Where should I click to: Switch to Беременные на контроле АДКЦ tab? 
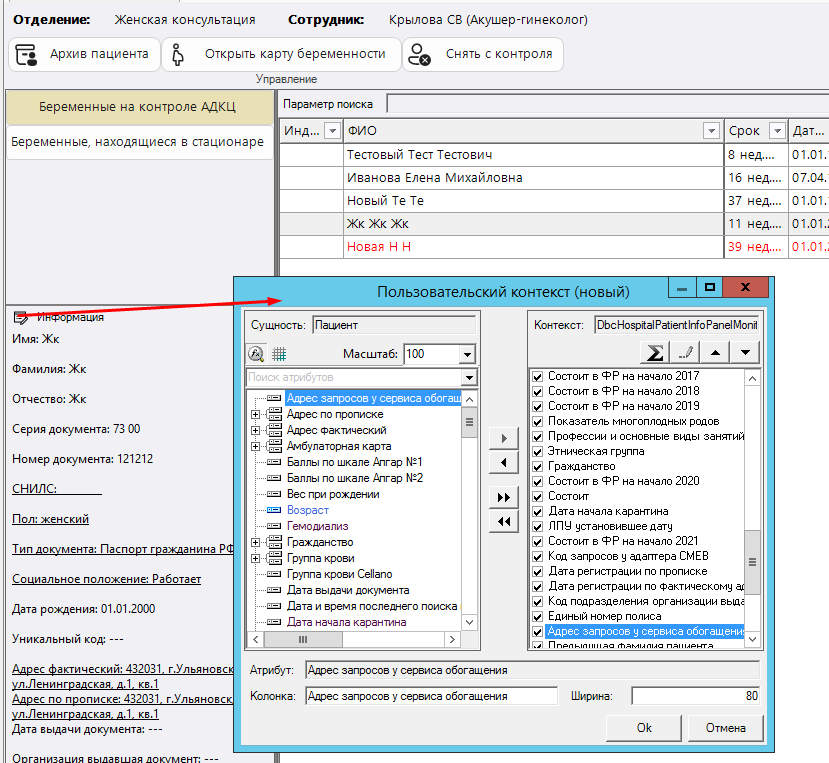pyautogui.click(x=140, y=107)
